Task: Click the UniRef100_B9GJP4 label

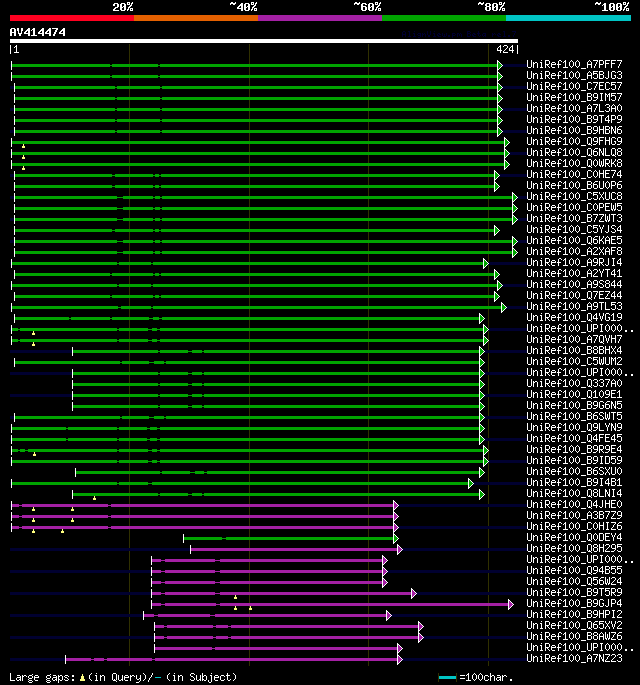Action: click(x=574, y=603)
